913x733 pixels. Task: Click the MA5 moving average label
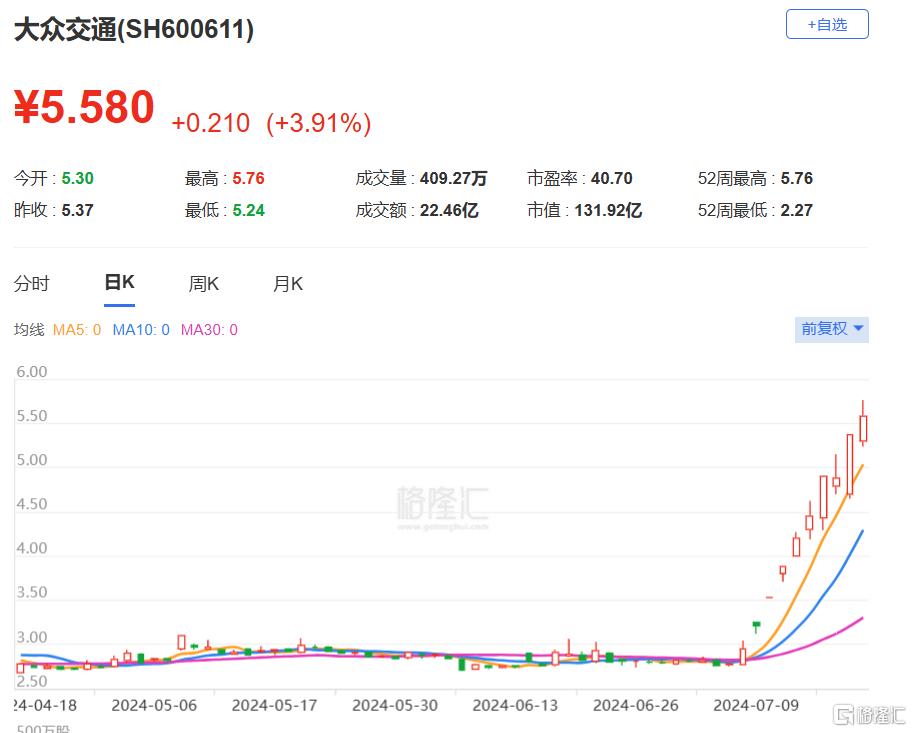coord(77,330)
